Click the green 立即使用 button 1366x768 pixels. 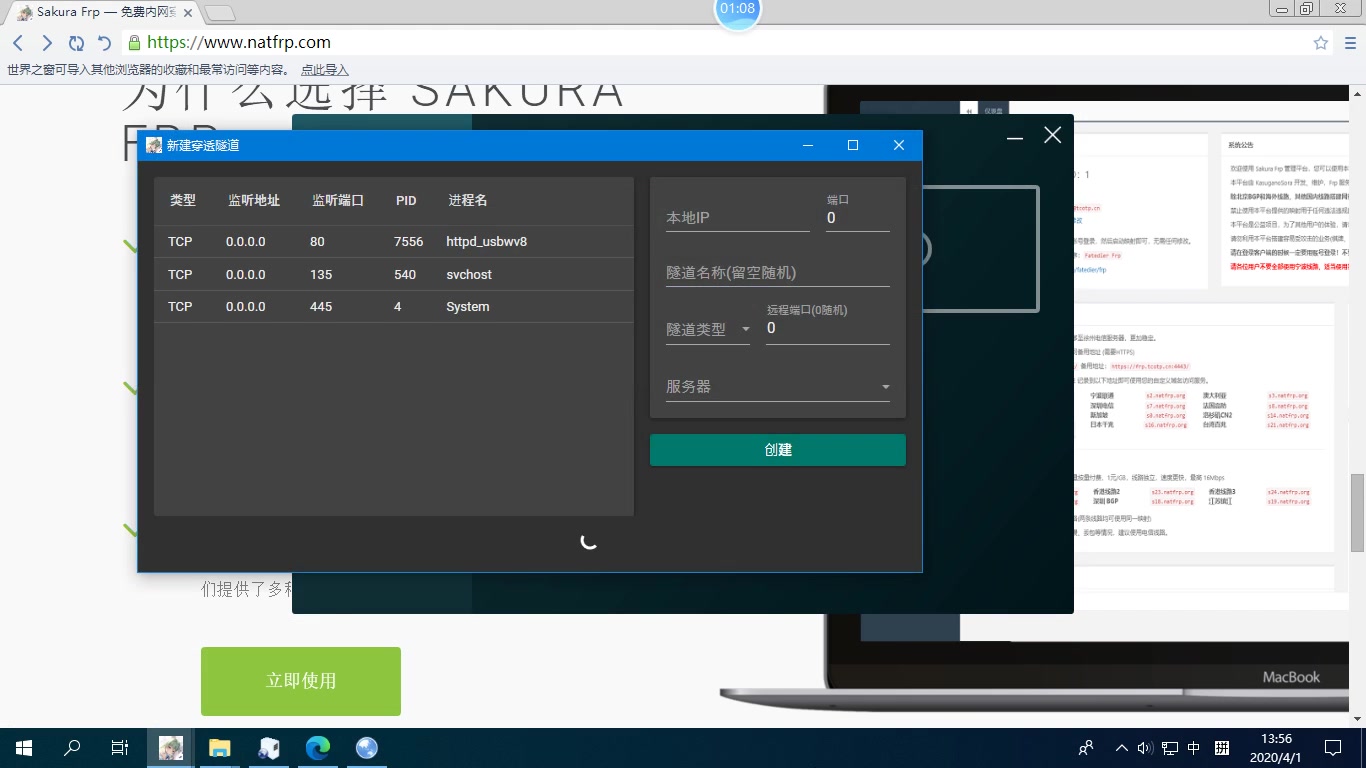coord(301,681)
